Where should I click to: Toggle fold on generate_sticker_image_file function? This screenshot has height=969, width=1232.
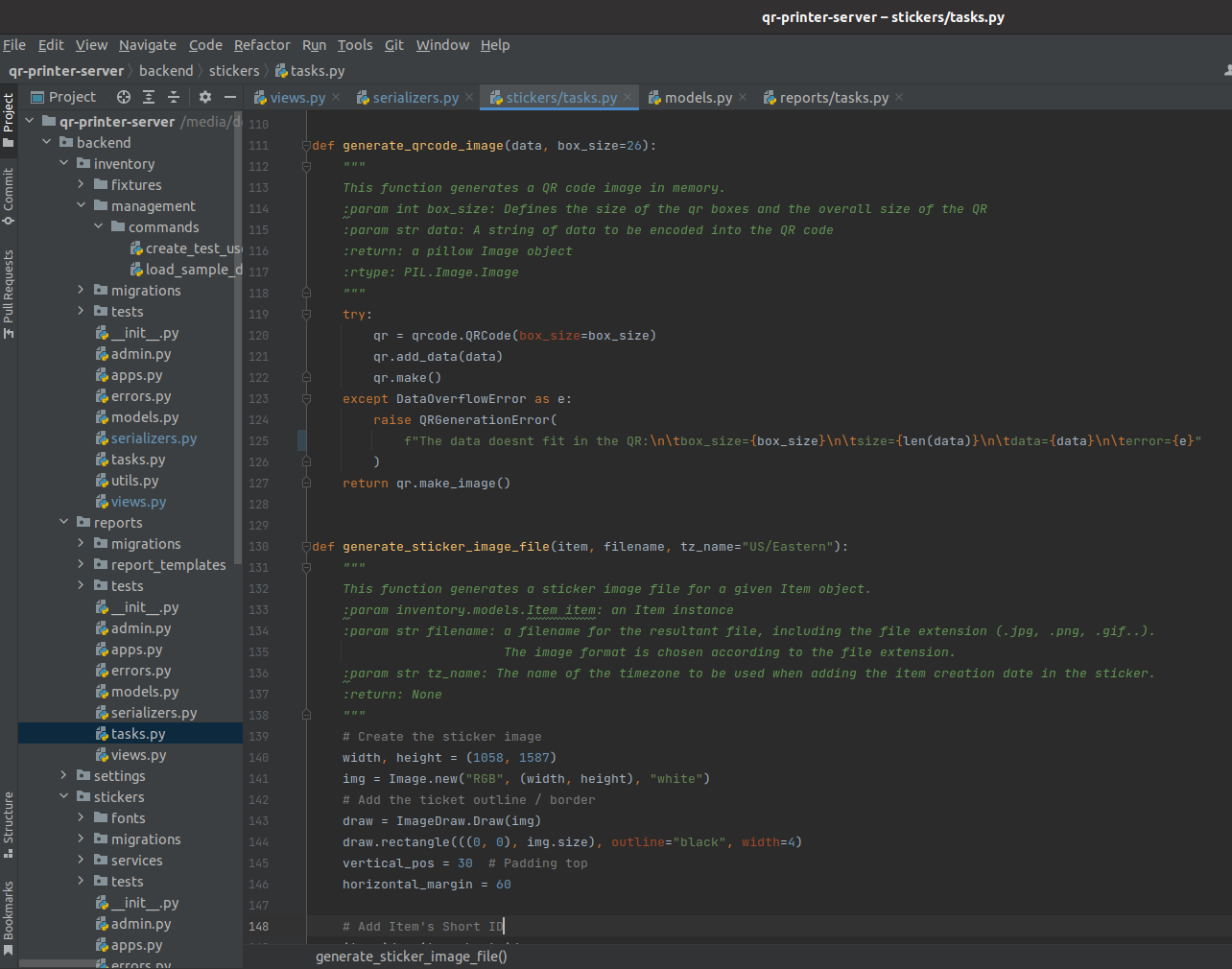(x=306, y=547)
